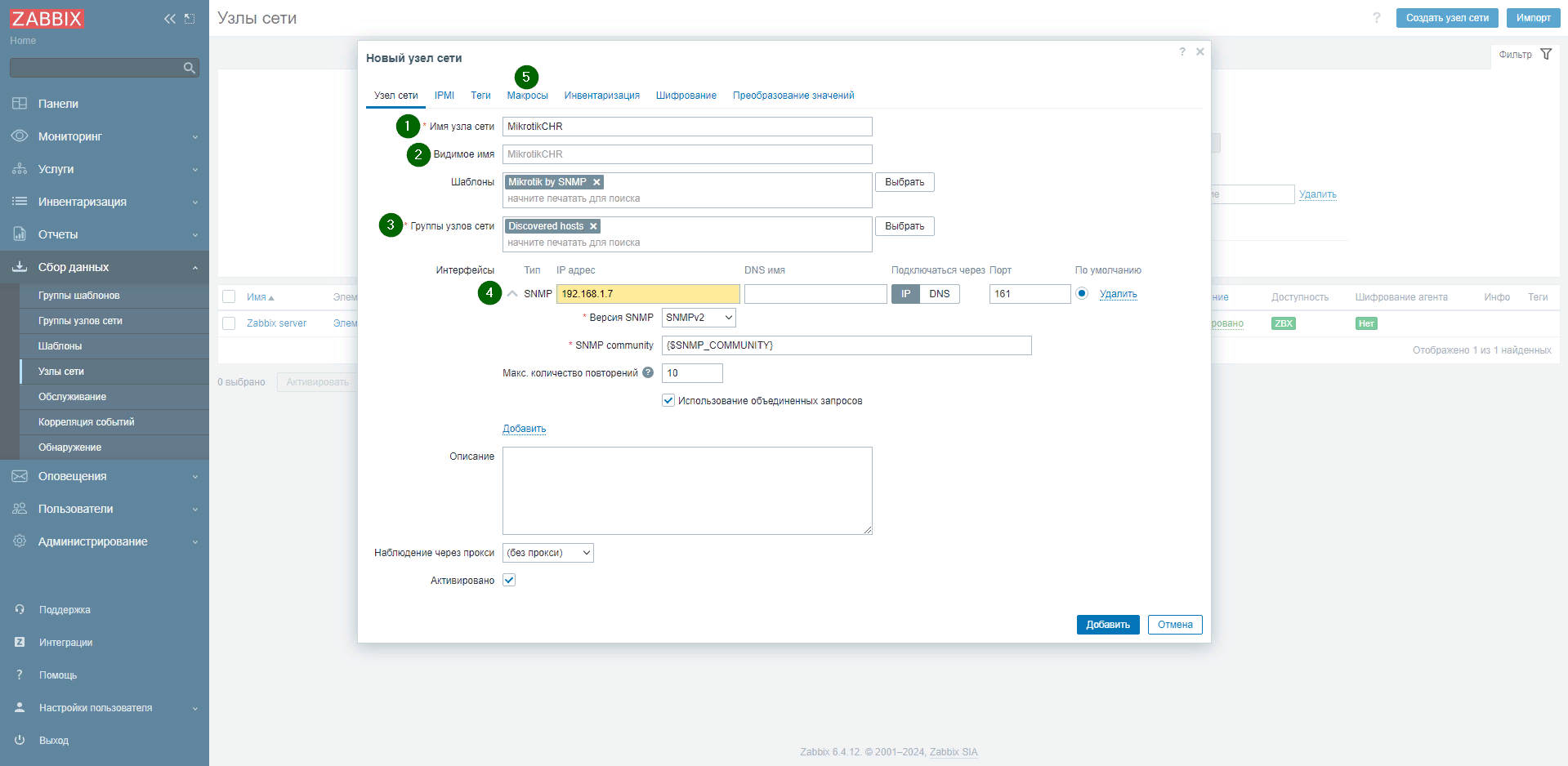Switch to Преобразование значений tab
1568x766 pixels.
pos(793,96)
